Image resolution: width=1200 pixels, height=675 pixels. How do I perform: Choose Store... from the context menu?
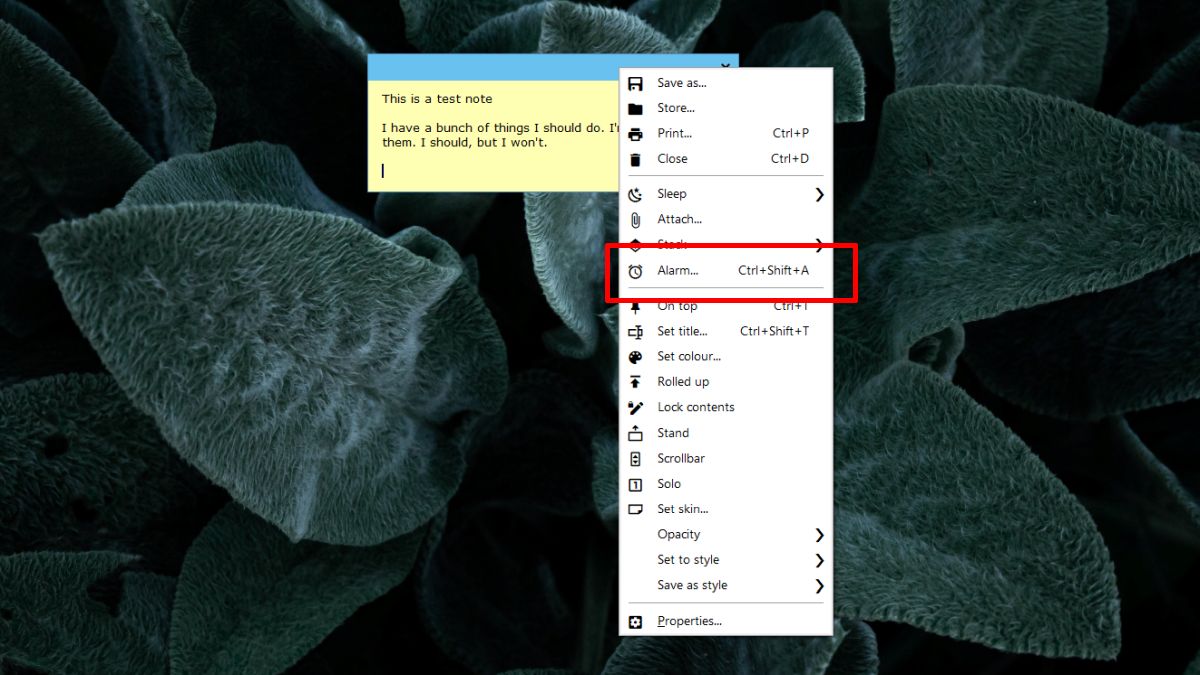[x=726, y=108]
